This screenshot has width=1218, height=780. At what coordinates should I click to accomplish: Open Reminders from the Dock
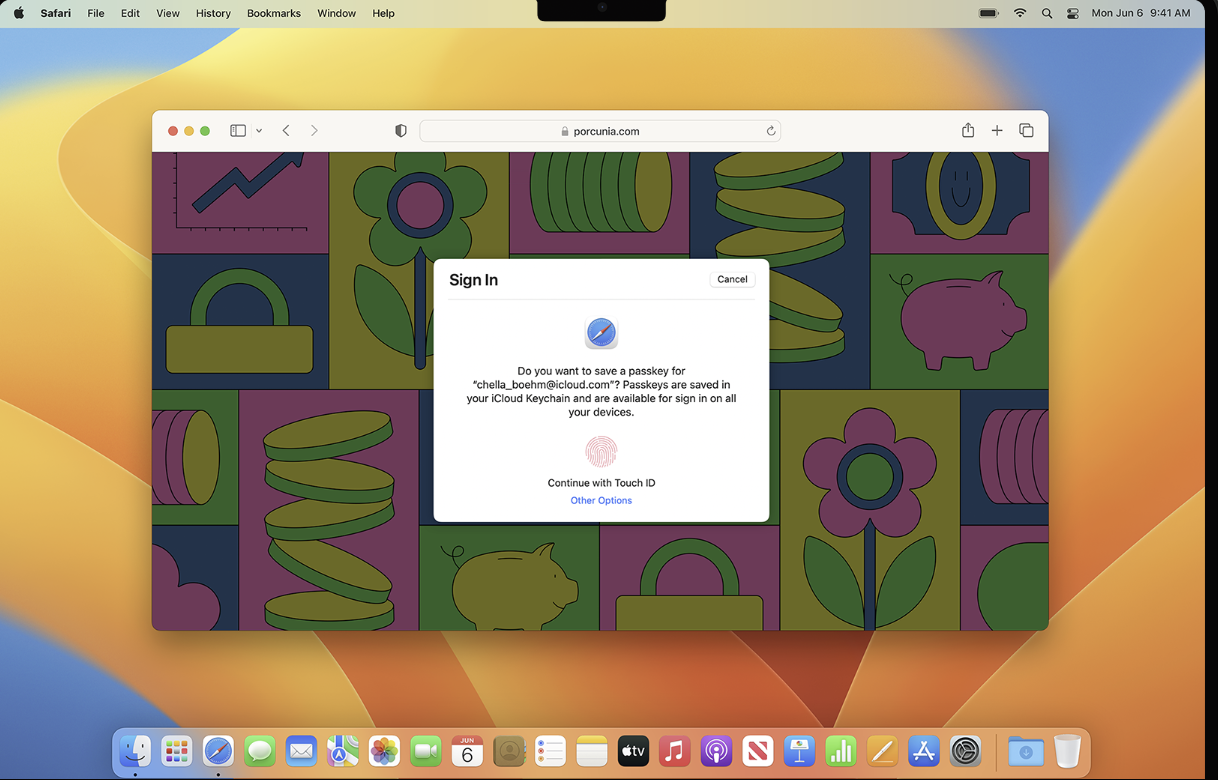pyautogui.click(x=550, y=750)
